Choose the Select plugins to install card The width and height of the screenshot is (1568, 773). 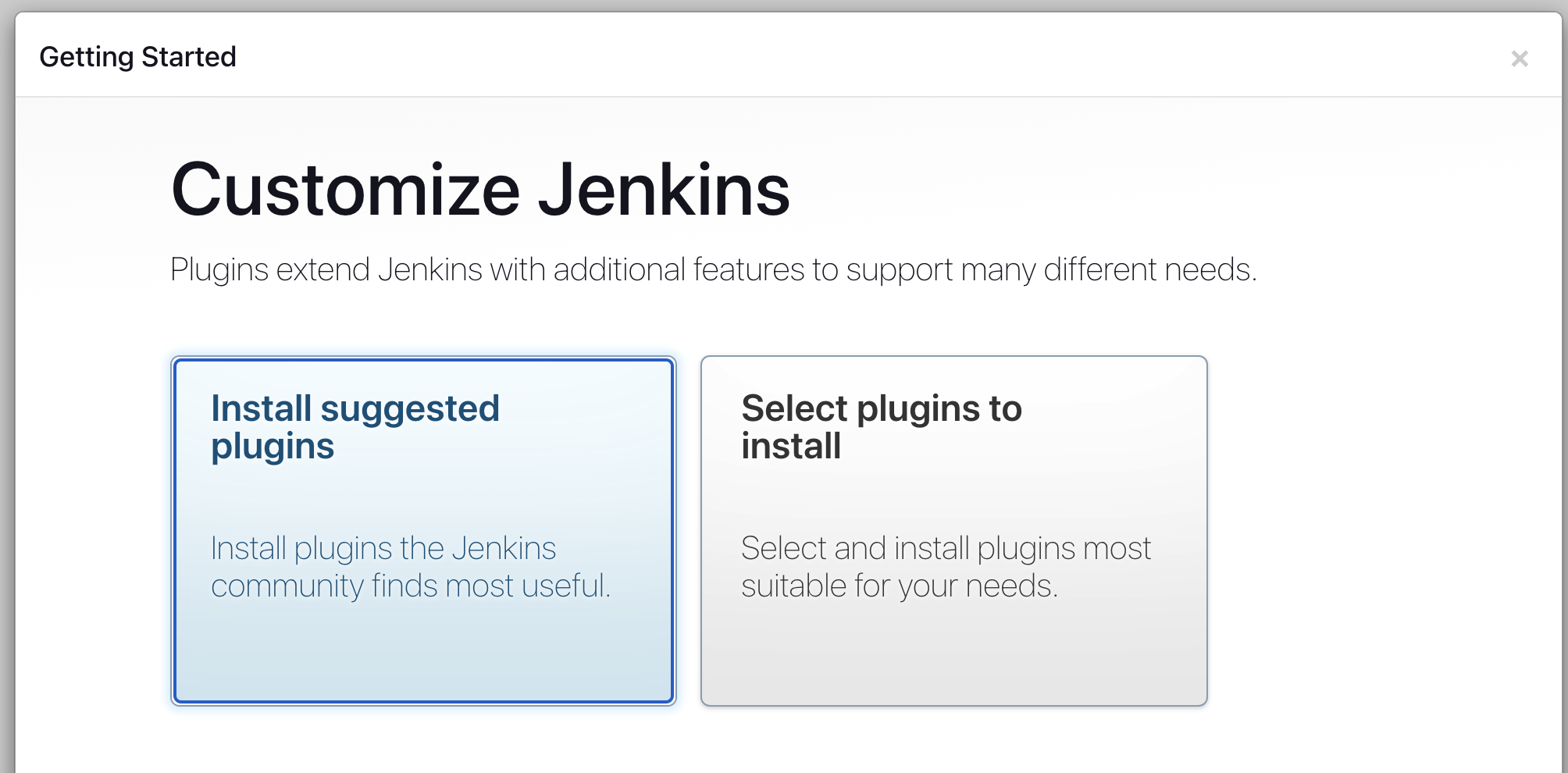point(953,531)
